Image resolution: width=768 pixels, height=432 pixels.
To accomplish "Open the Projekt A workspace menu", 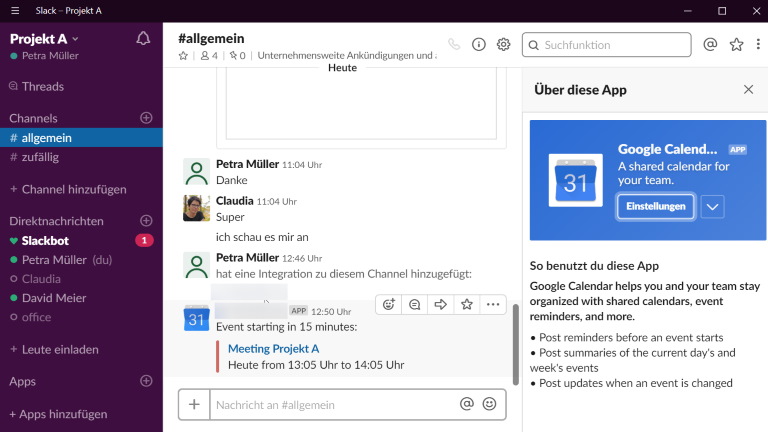I will click(x=44, y=38).
